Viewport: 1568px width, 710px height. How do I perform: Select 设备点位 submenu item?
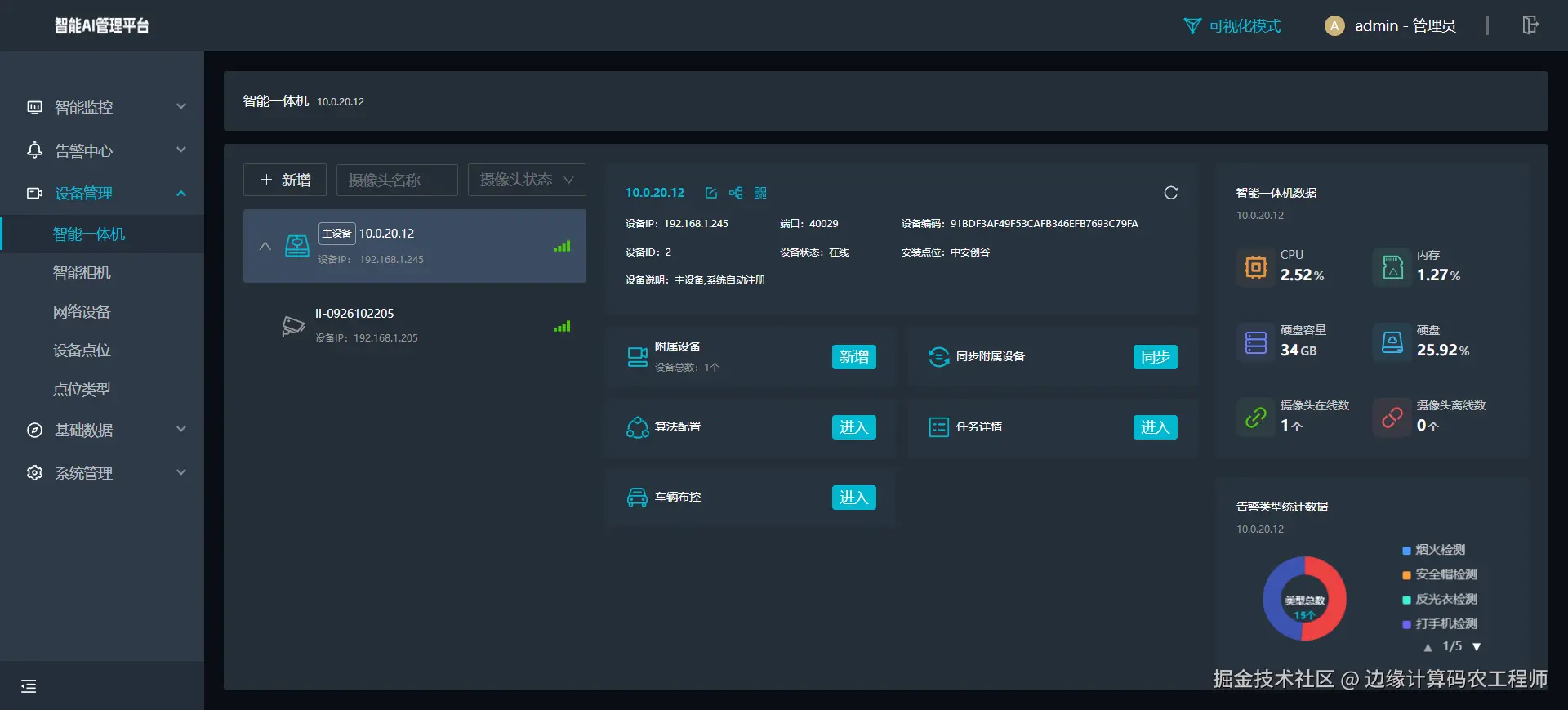pos(82,351)
